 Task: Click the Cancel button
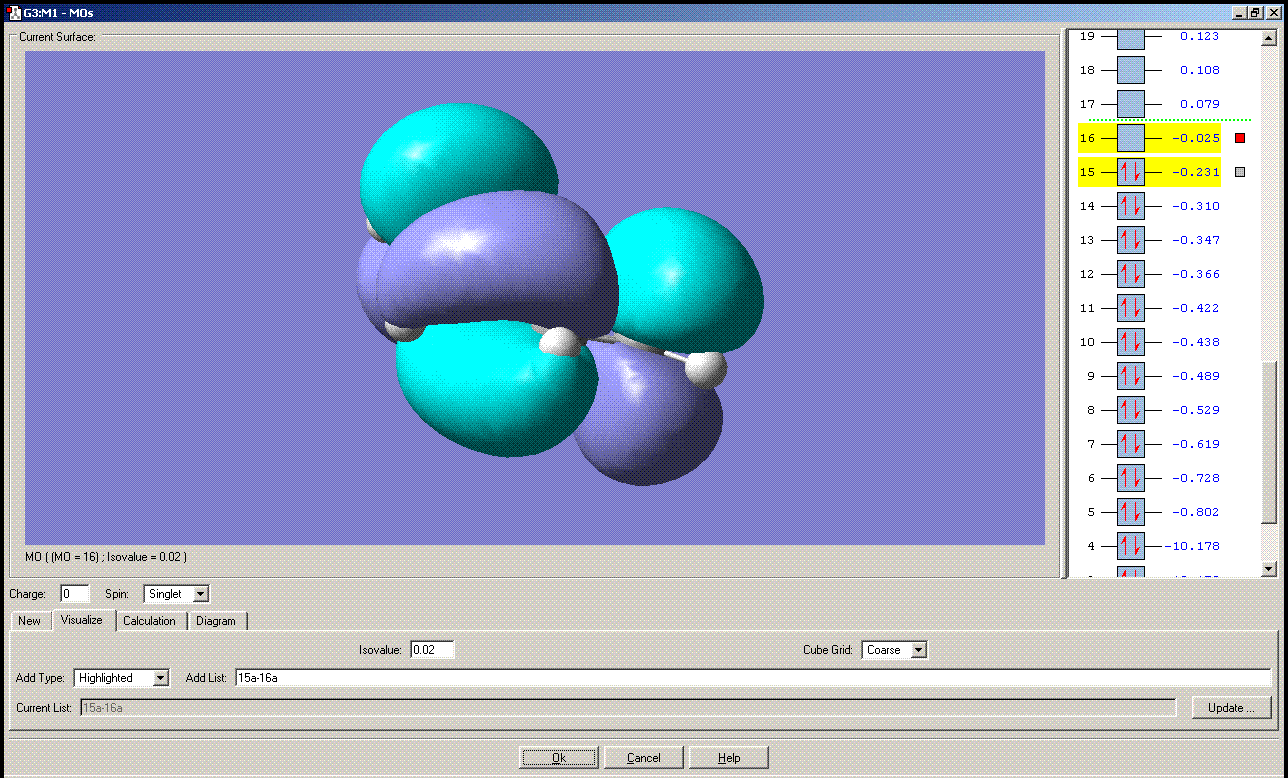(x=643, y=757)
